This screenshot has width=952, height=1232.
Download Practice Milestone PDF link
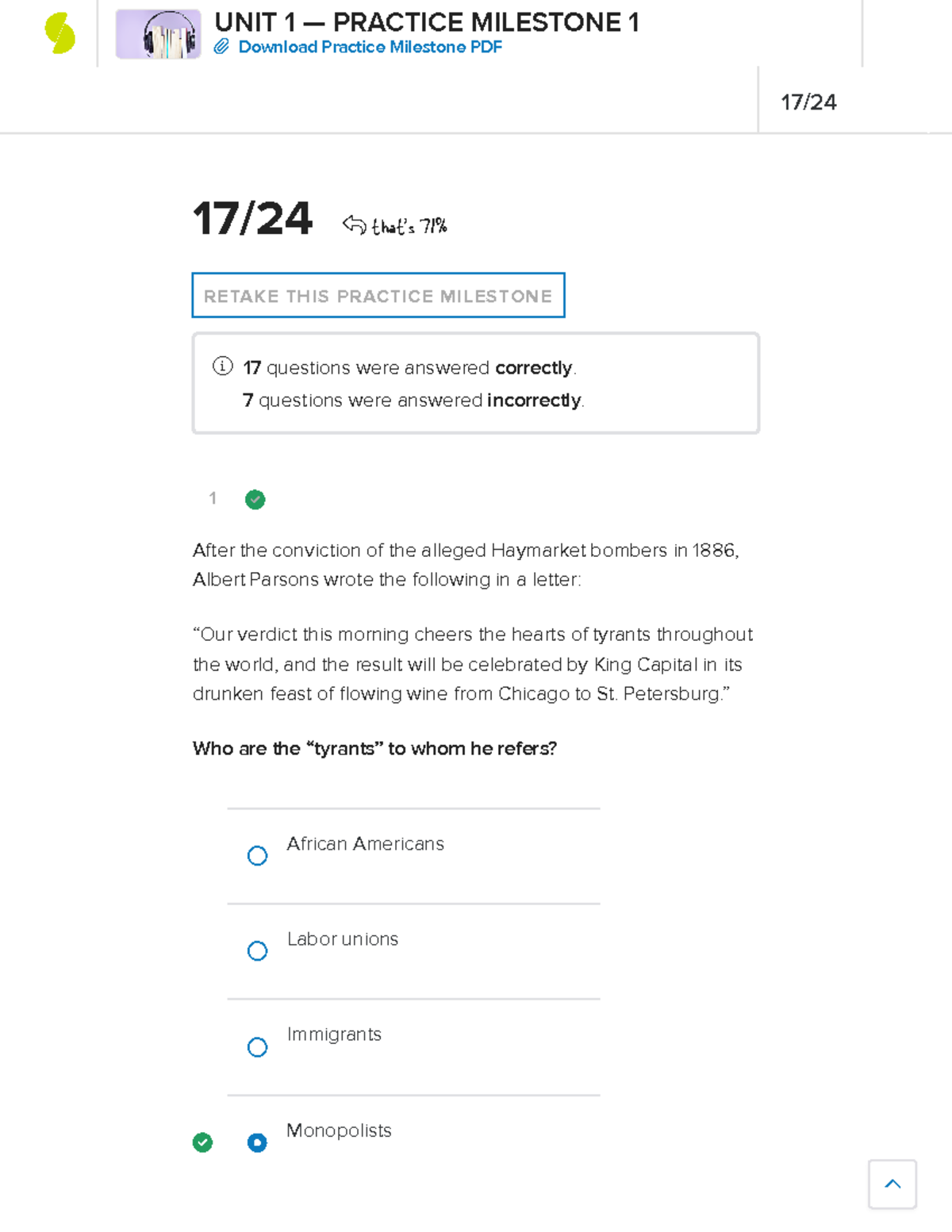pos(370,47)
